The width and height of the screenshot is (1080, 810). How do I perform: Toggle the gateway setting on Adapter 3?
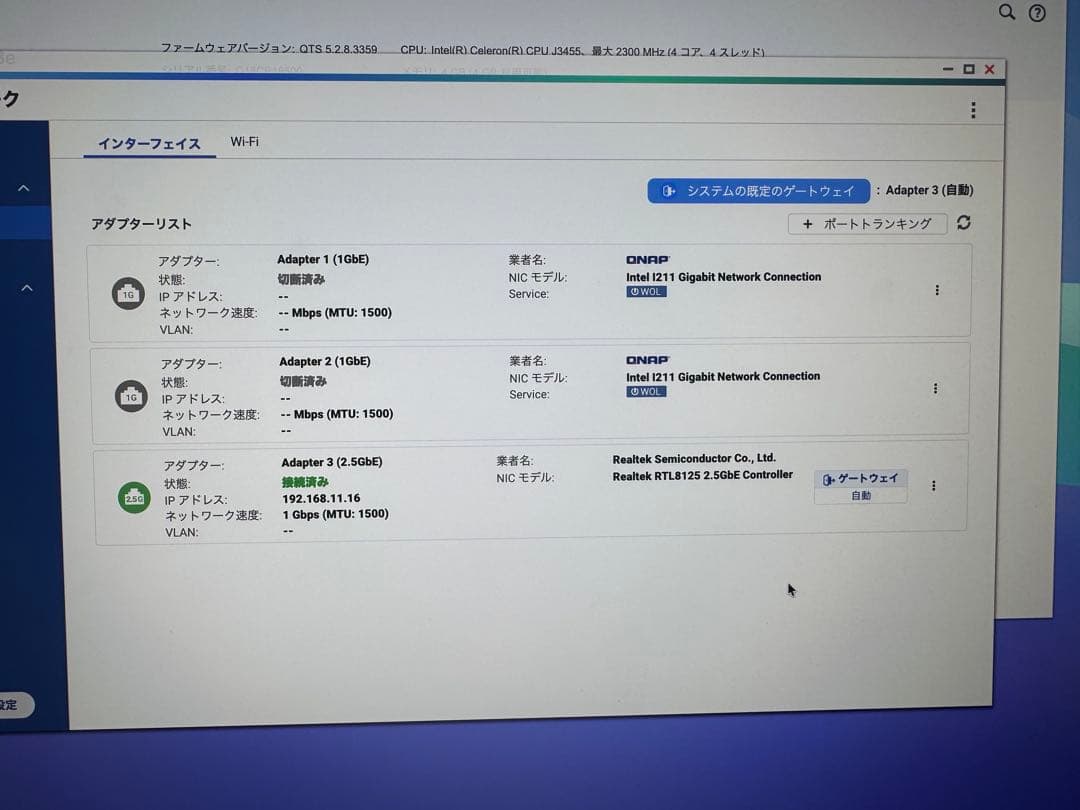point(861,478)
